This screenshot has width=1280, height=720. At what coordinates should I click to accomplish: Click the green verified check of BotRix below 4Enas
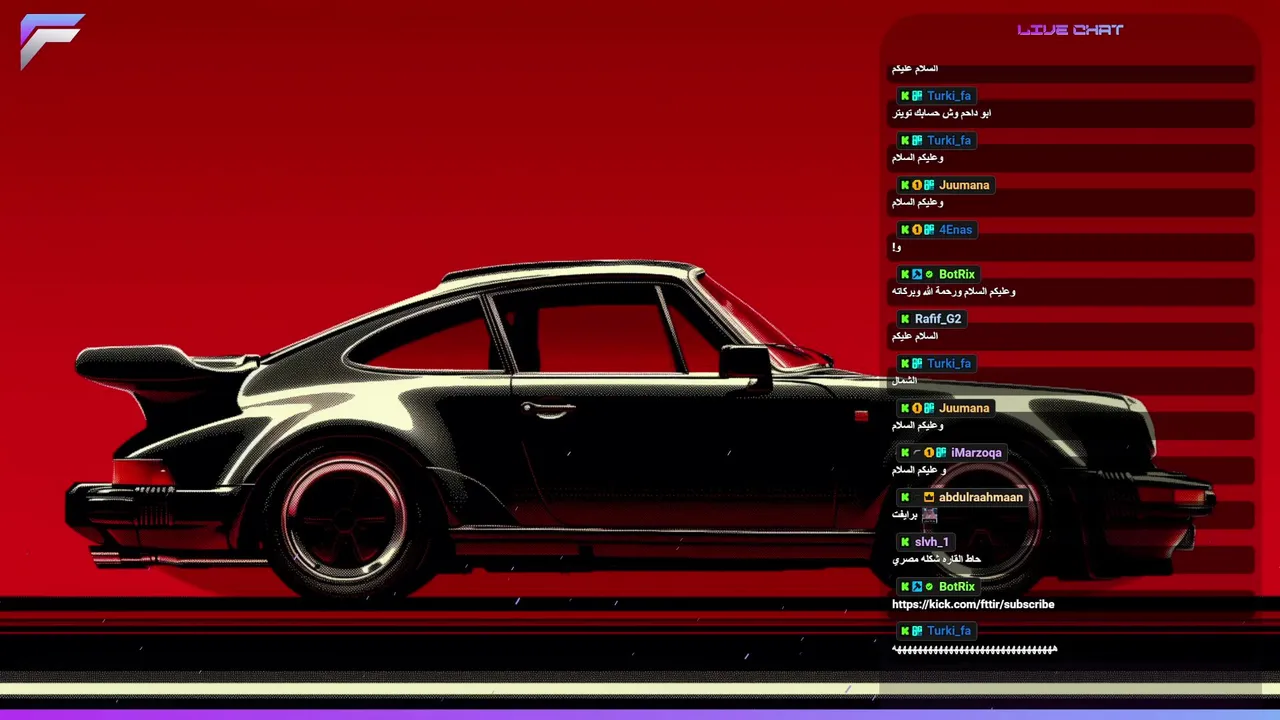coord(929,274)
